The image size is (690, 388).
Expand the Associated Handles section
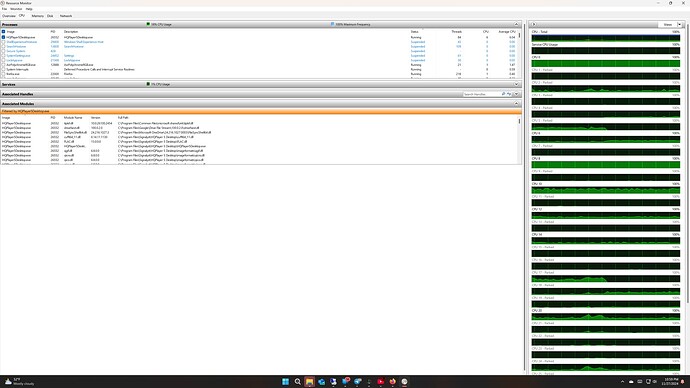516,94
